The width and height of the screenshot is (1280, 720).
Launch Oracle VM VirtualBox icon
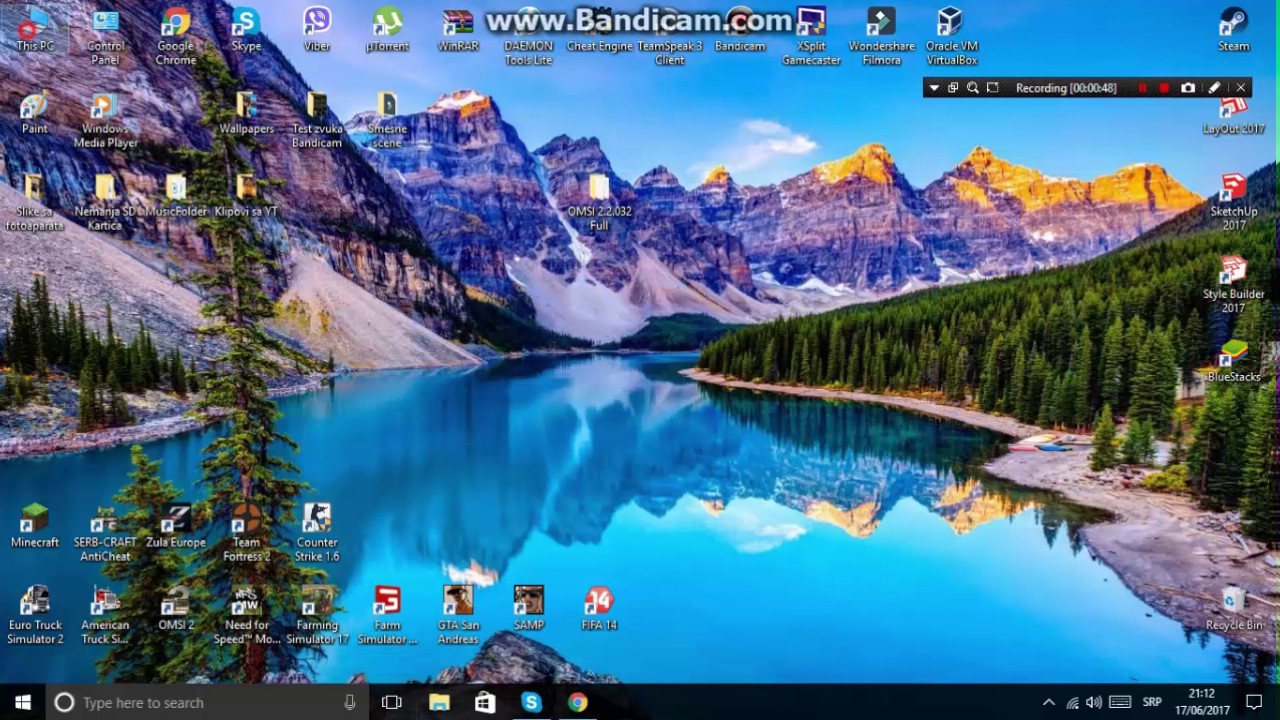pos(951,38)
